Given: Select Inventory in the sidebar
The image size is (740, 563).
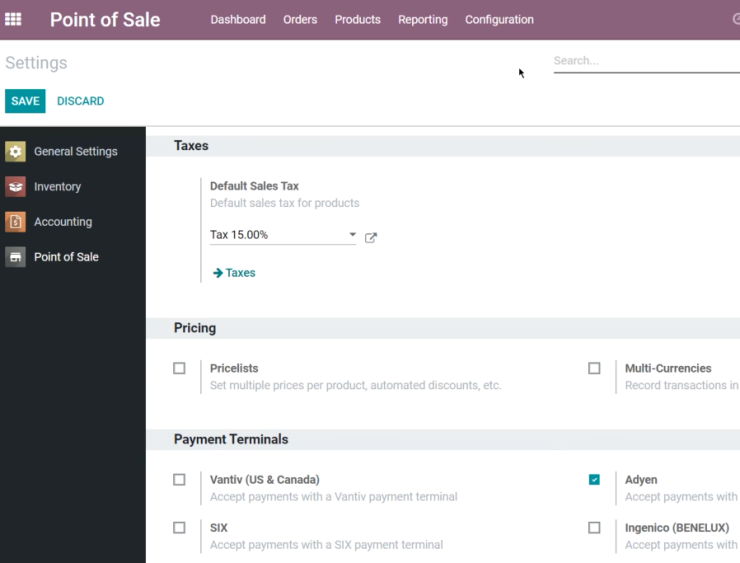Looking at the screenshot, I should click(57, 186).
